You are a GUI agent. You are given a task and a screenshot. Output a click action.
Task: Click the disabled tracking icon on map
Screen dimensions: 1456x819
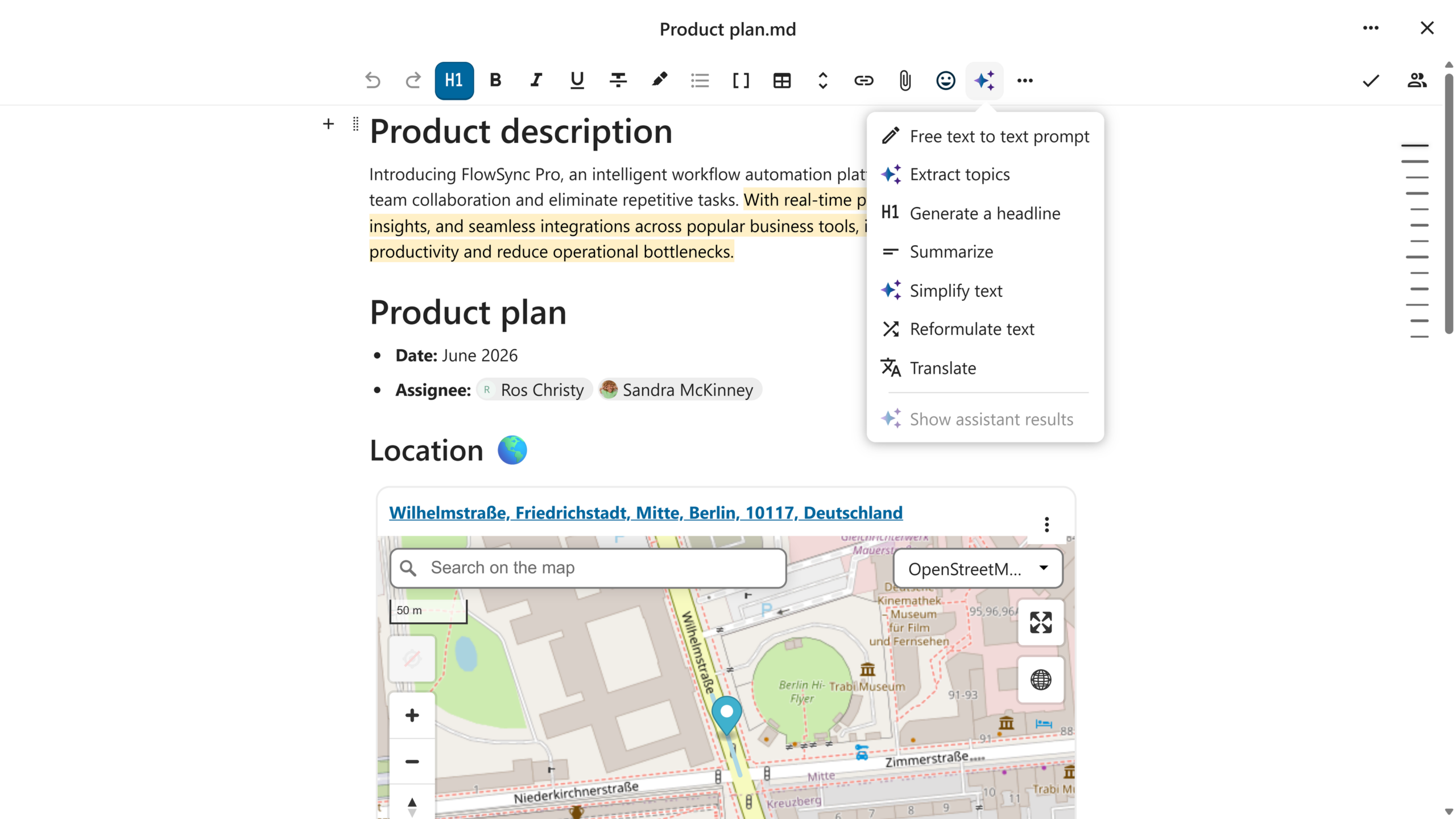(412, 659)
